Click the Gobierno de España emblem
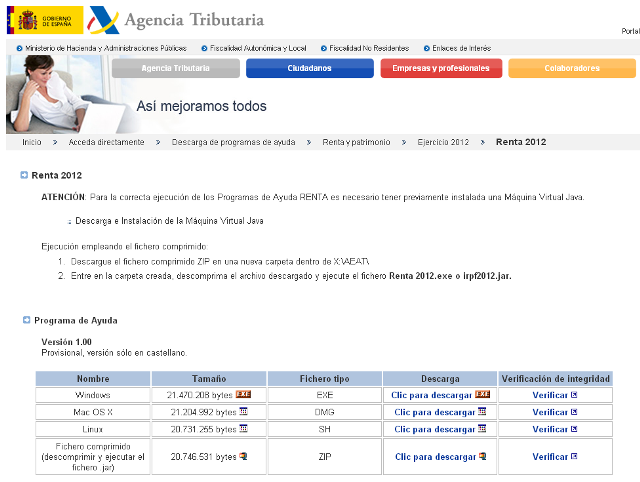 pyautogui.click(x=45, y=19)
